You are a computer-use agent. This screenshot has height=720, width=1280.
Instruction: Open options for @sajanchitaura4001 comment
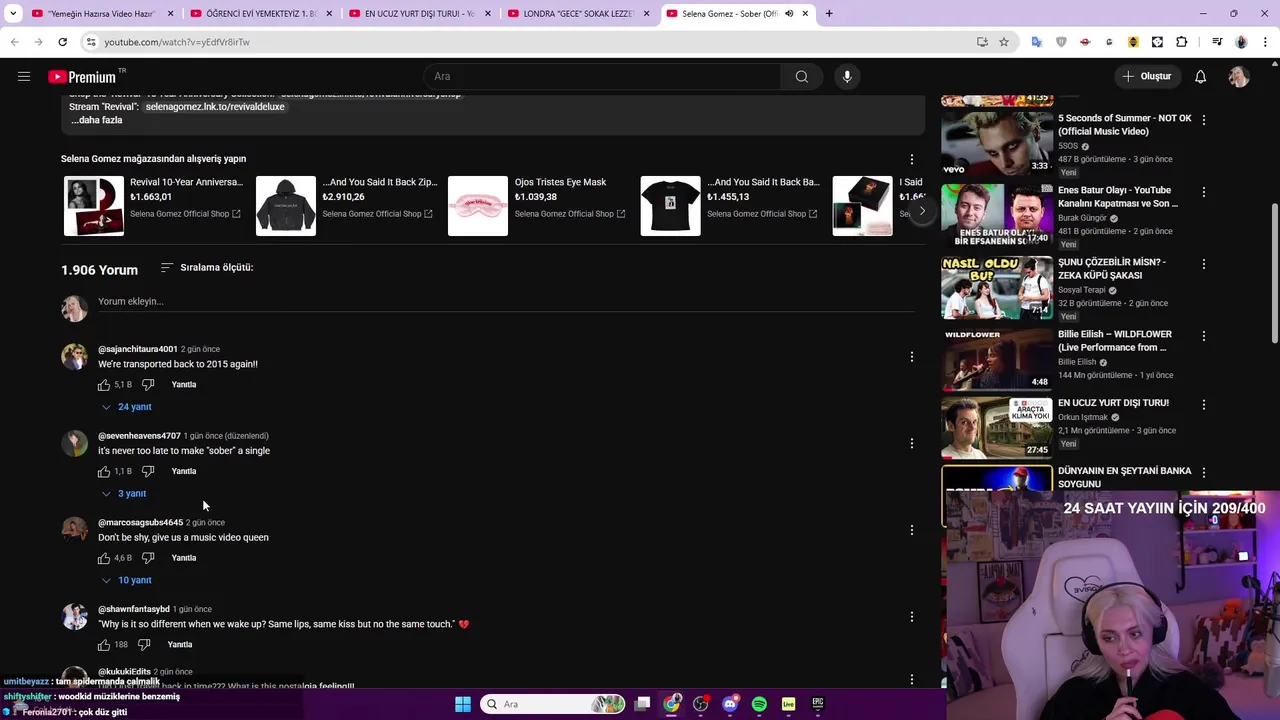pos(911,357)
